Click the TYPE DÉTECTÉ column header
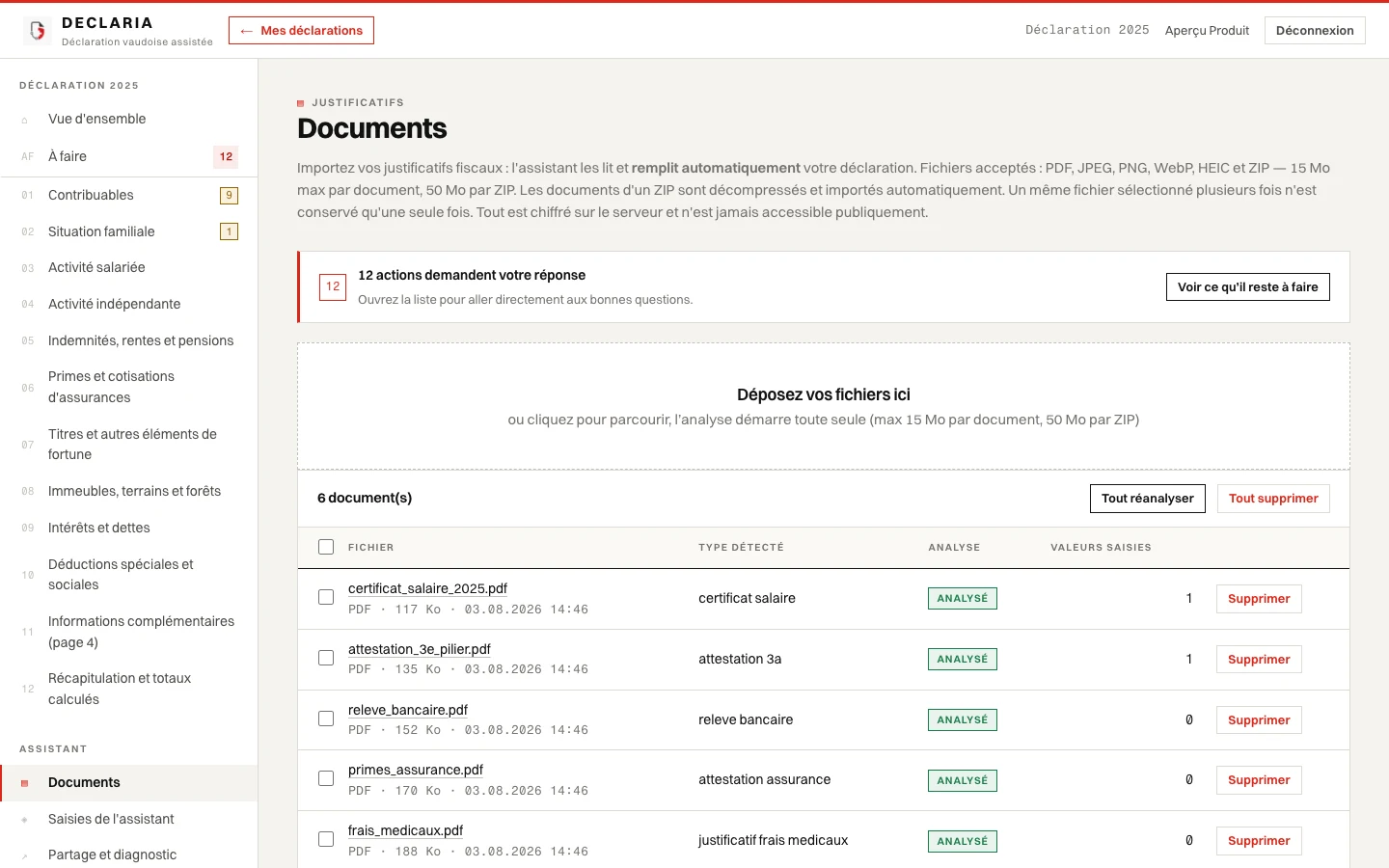The height and width of the screenshot is (868, 1389). [x=741, y=547]
